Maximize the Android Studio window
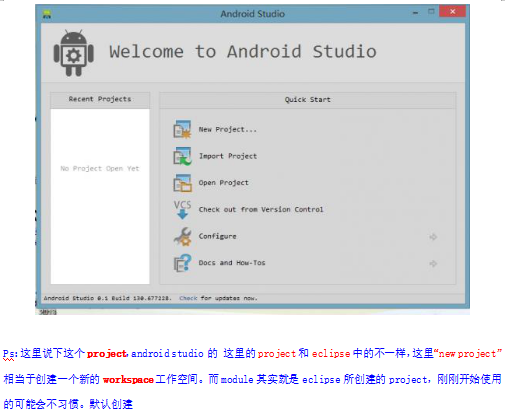Image resolution: width=505 pixels, height=410 pixels. pos(431,12)
